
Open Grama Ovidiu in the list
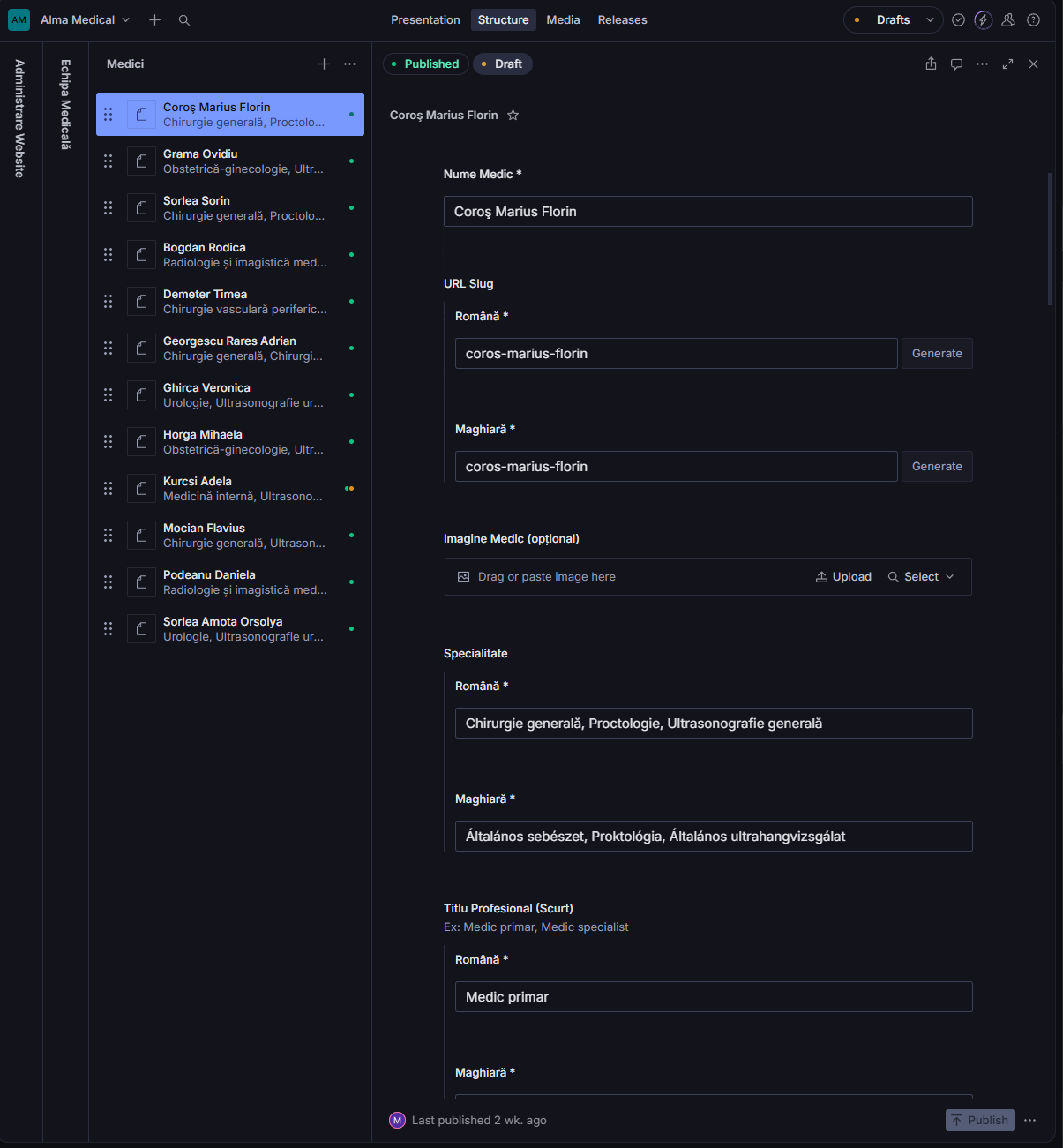(230, 161)
